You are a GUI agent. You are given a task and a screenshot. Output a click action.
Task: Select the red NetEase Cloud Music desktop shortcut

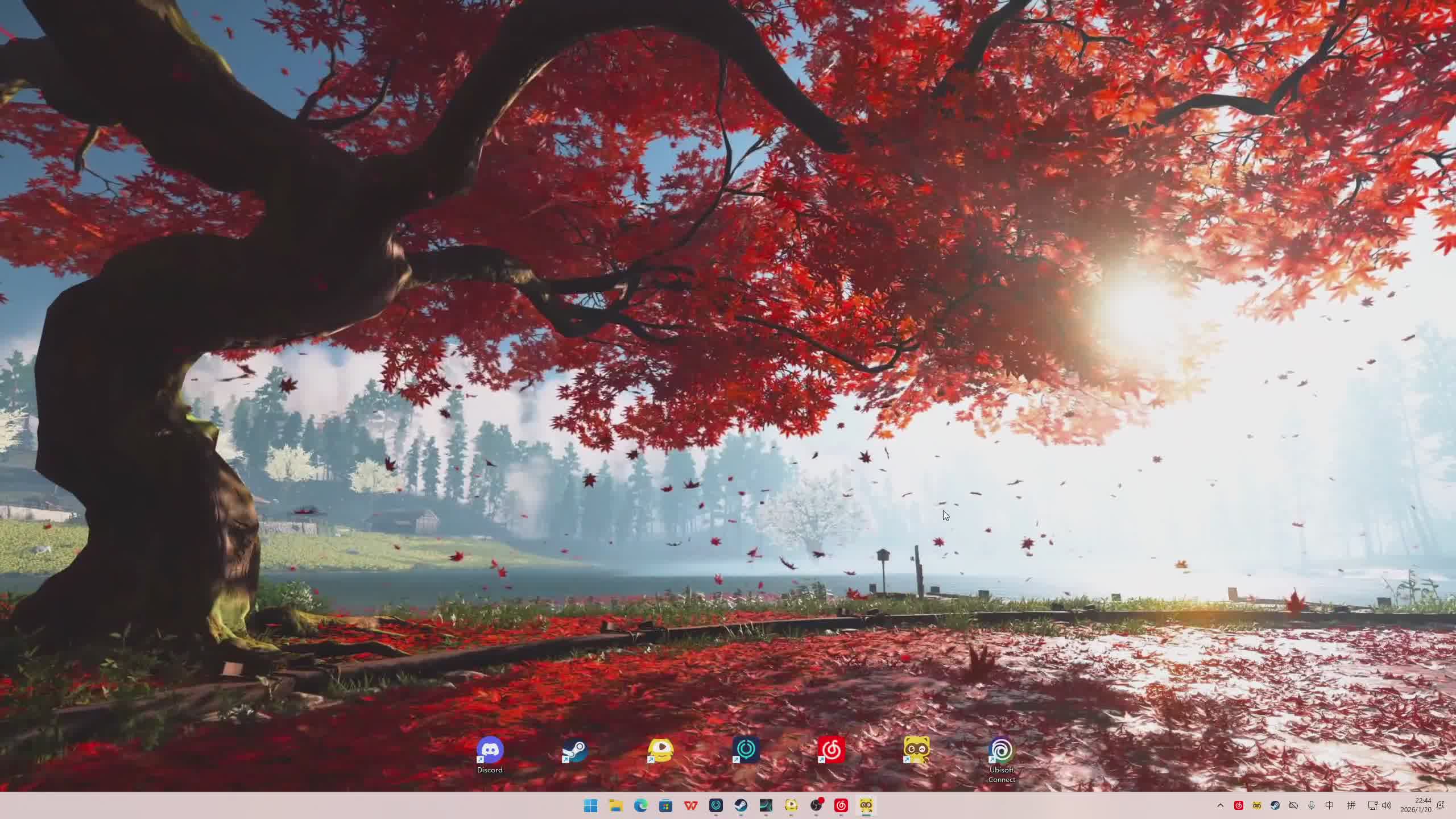click(831, 750)
